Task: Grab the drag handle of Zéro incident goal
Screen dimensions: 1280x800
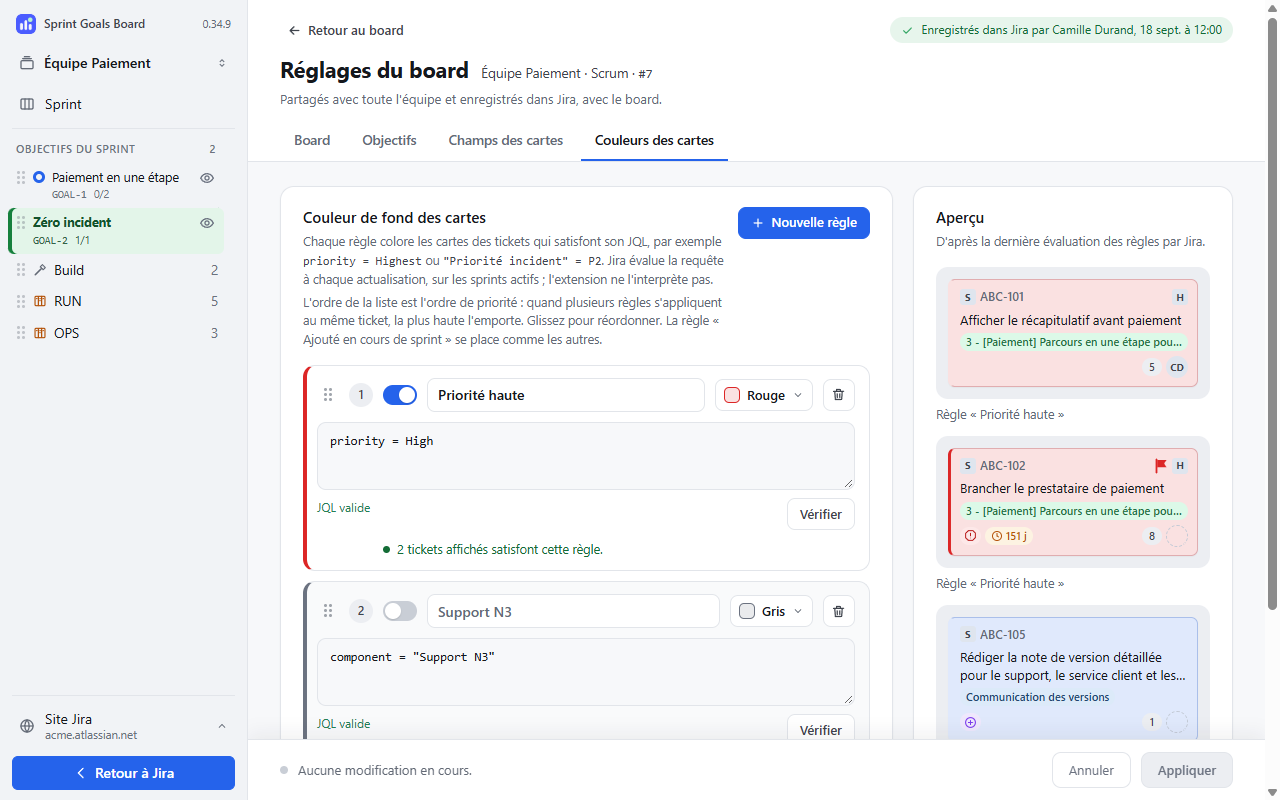Action: [x=21, y=222]
